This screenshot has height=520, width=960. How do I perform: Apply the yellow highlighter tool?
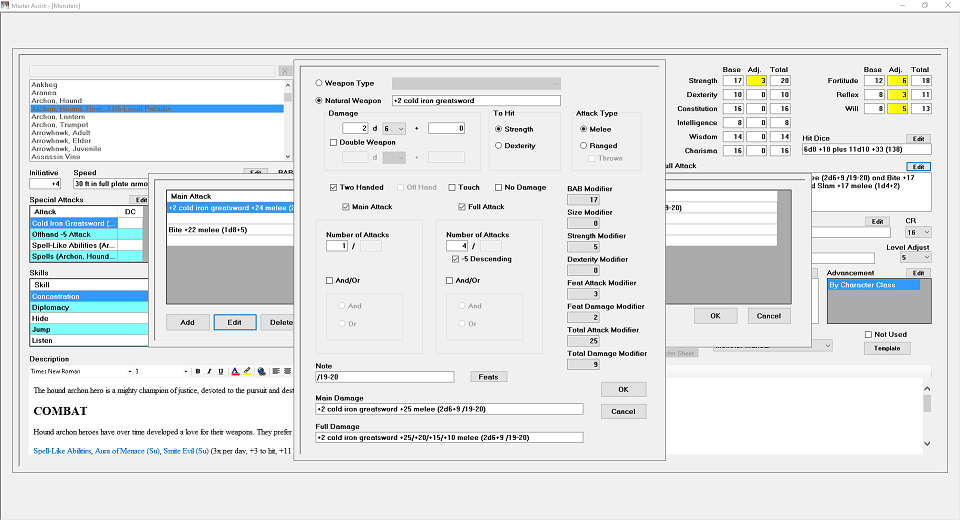[247, 371]
